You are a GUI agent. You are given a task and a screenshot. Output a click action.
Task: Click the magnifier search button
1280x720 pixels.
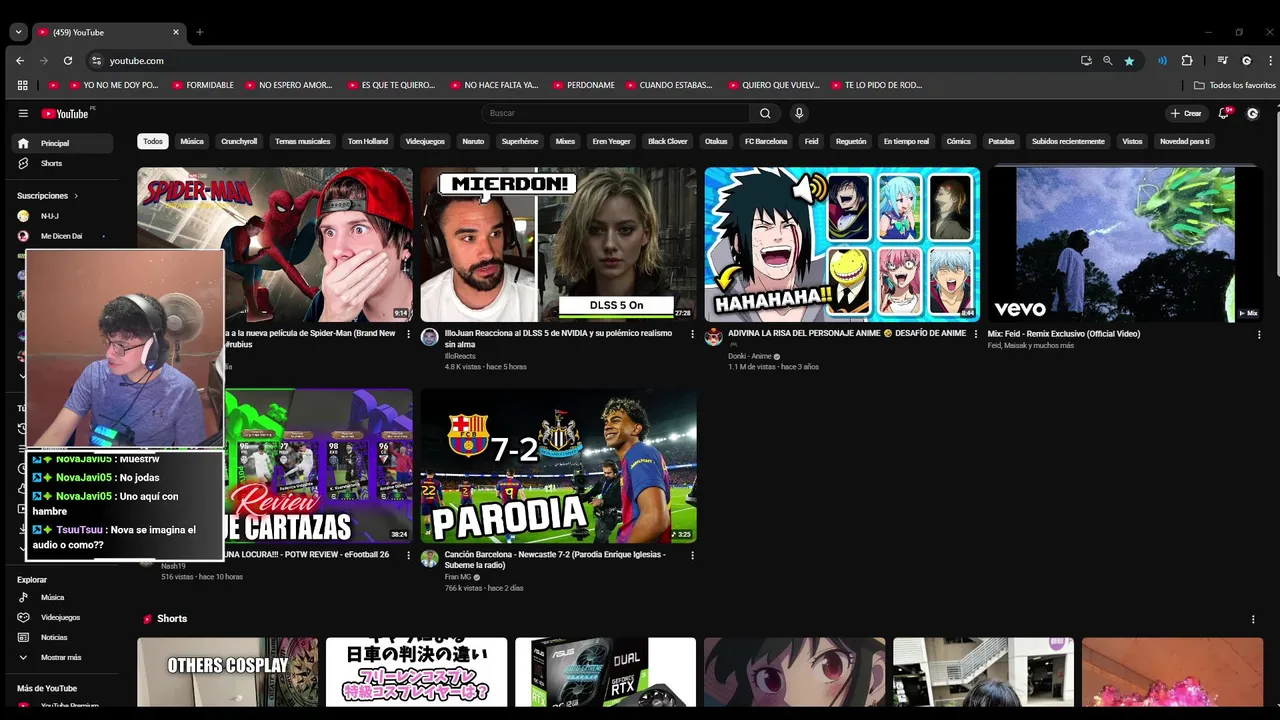click(x=765, y=113)
